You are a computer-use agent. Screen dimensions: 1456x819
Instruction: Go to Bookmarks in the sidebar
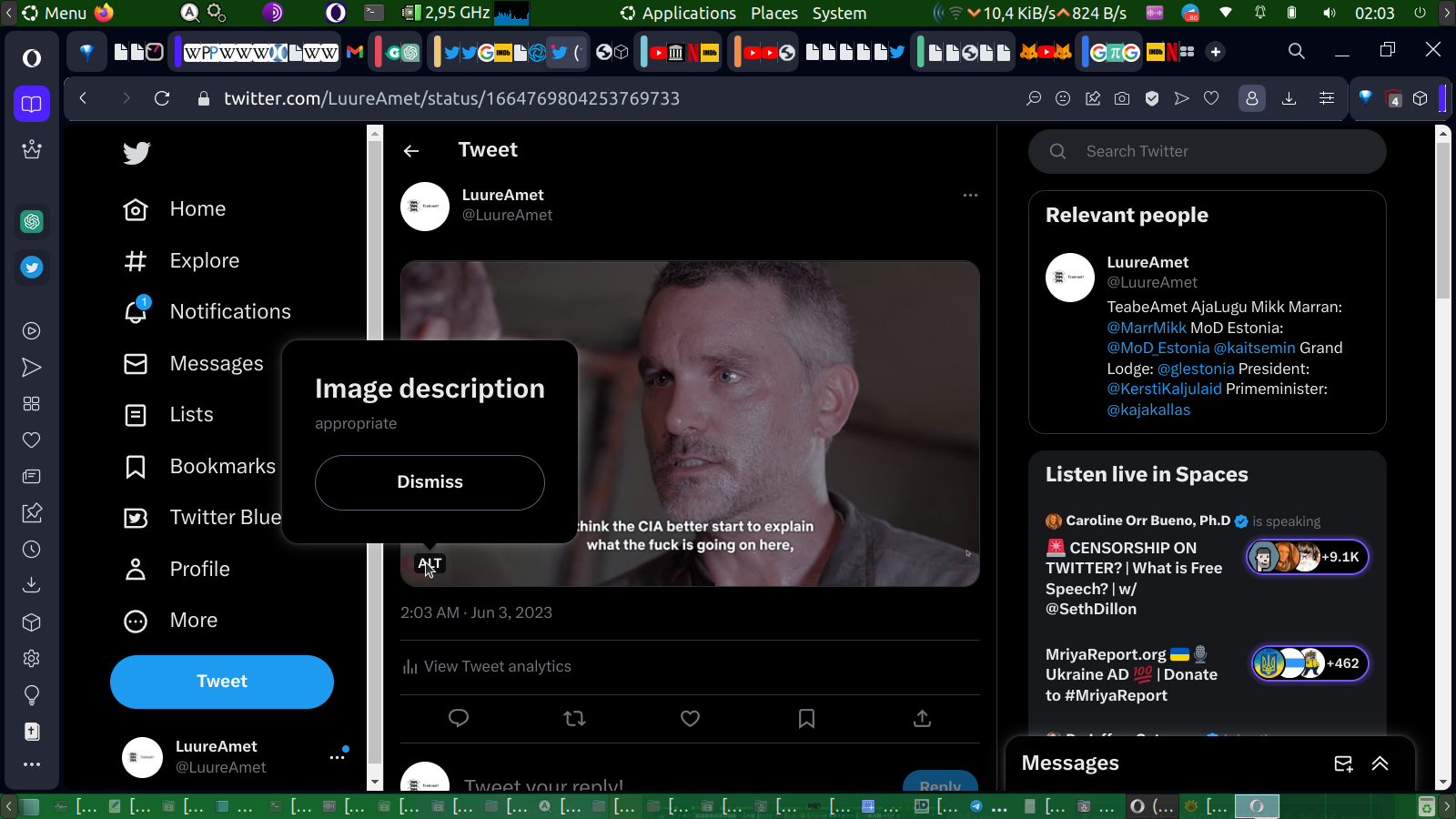[222, 466]
